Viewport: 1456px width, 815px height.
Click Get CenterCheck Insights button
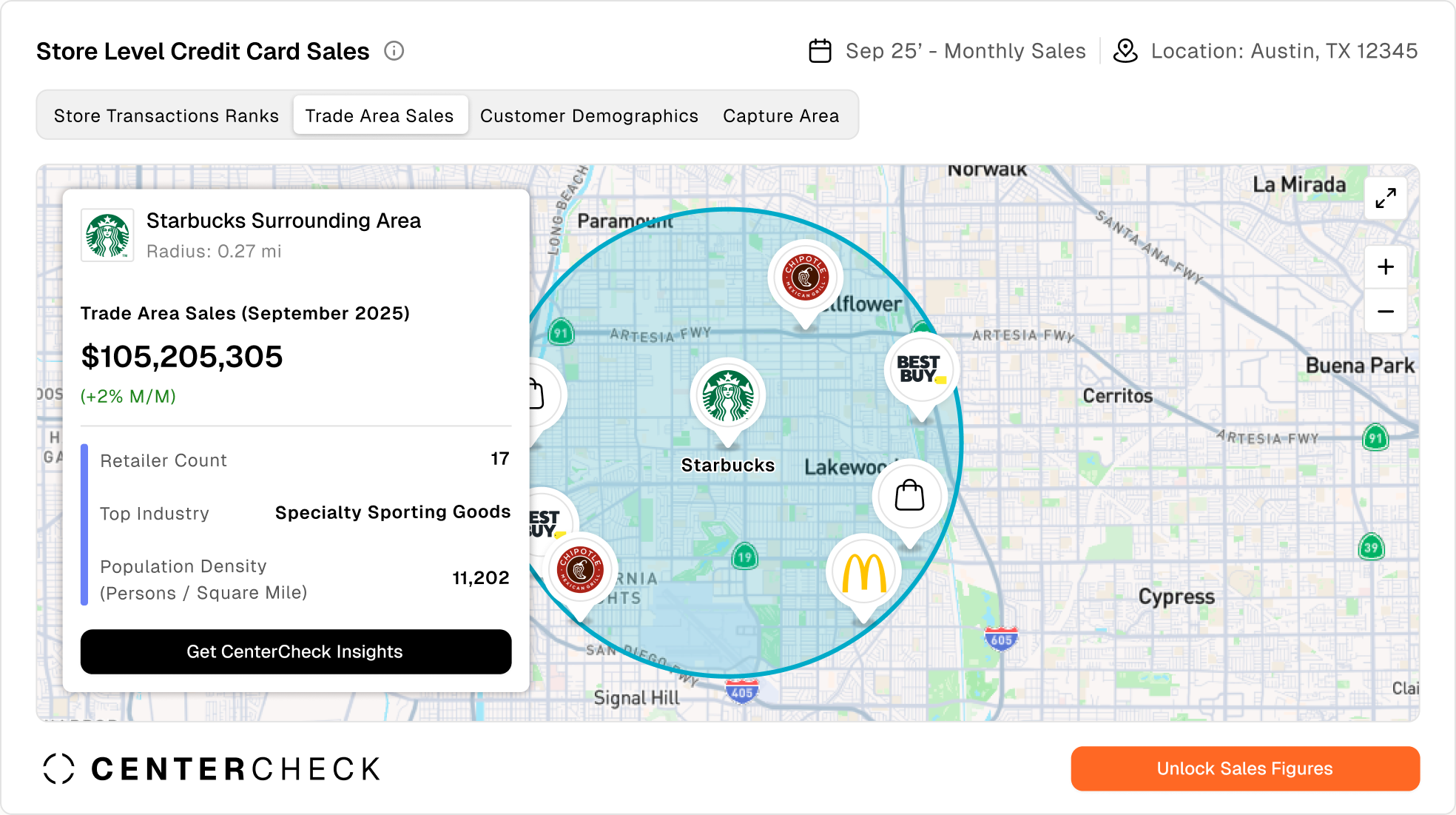(296, 651)
